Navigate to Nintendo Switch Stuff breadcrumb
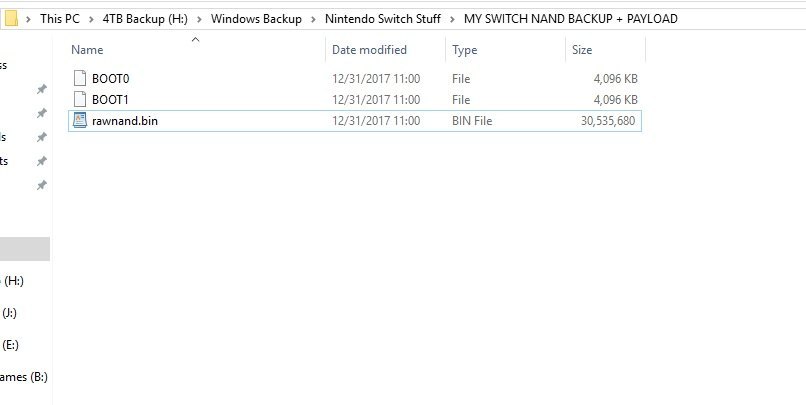Image resolution: width=806 pixels, height=405 pixels. tap(382, 19)
